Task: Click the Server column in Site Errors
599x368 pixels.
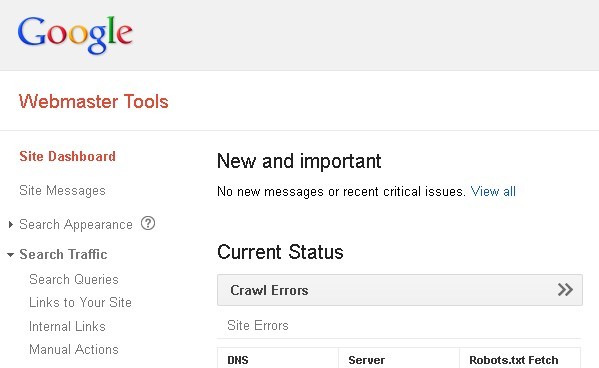Action: pos(399,358)
